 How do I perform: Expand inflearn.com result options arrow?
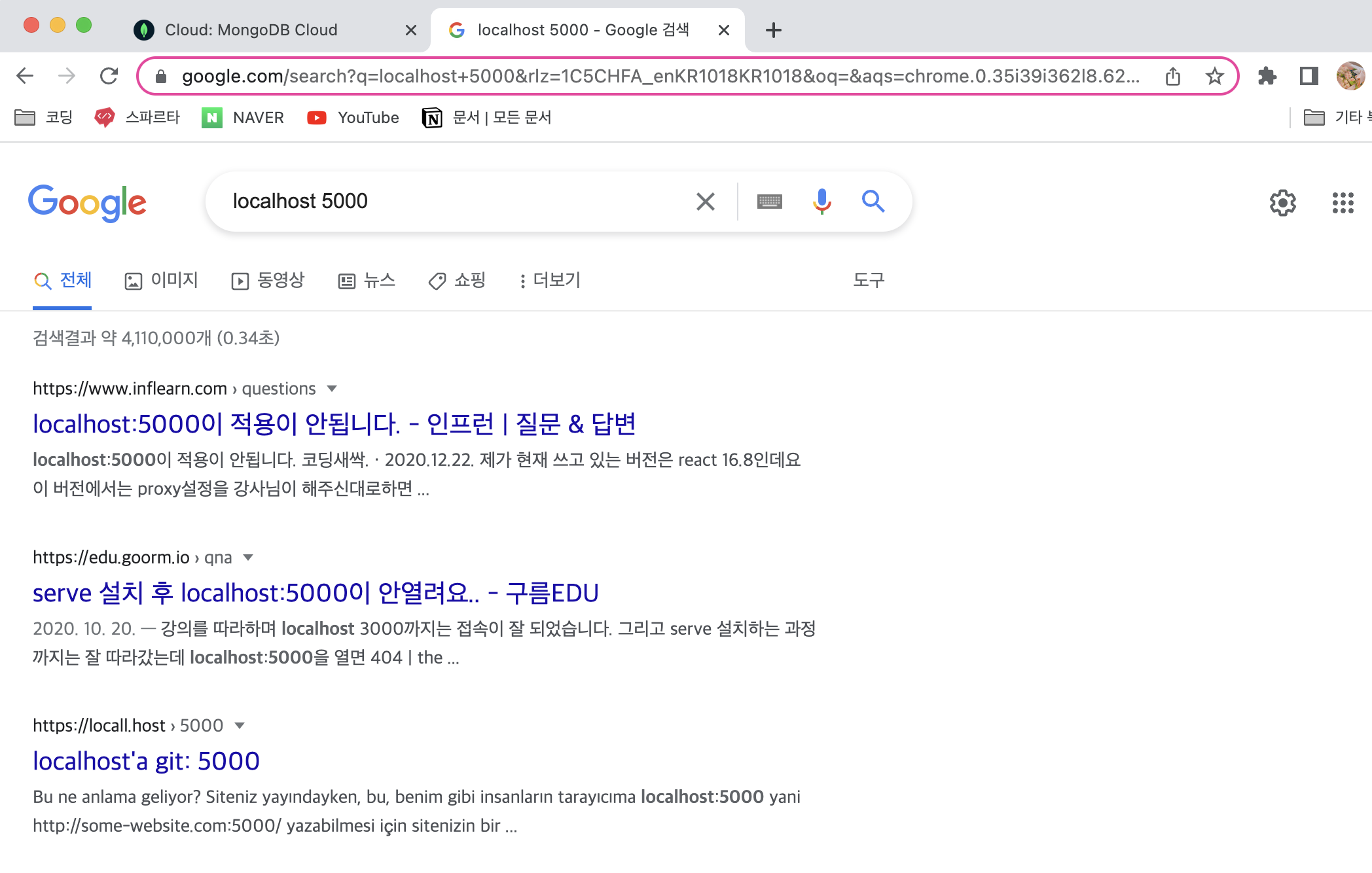pyautogui.click(x=332, y=389)
